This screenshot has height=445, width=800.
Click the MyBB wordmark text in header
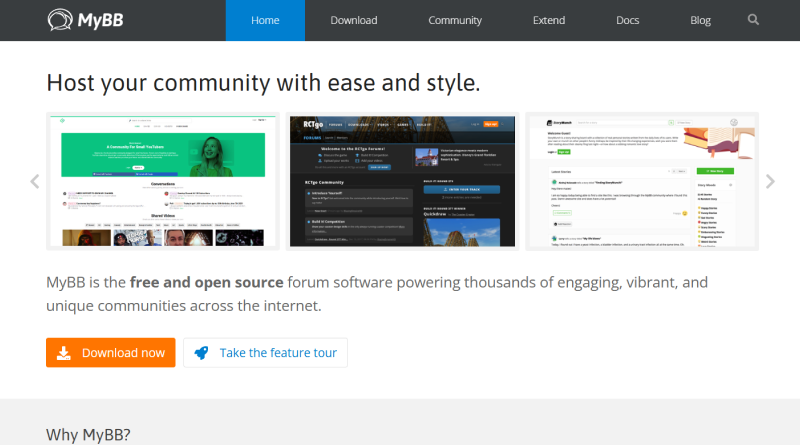101,20
